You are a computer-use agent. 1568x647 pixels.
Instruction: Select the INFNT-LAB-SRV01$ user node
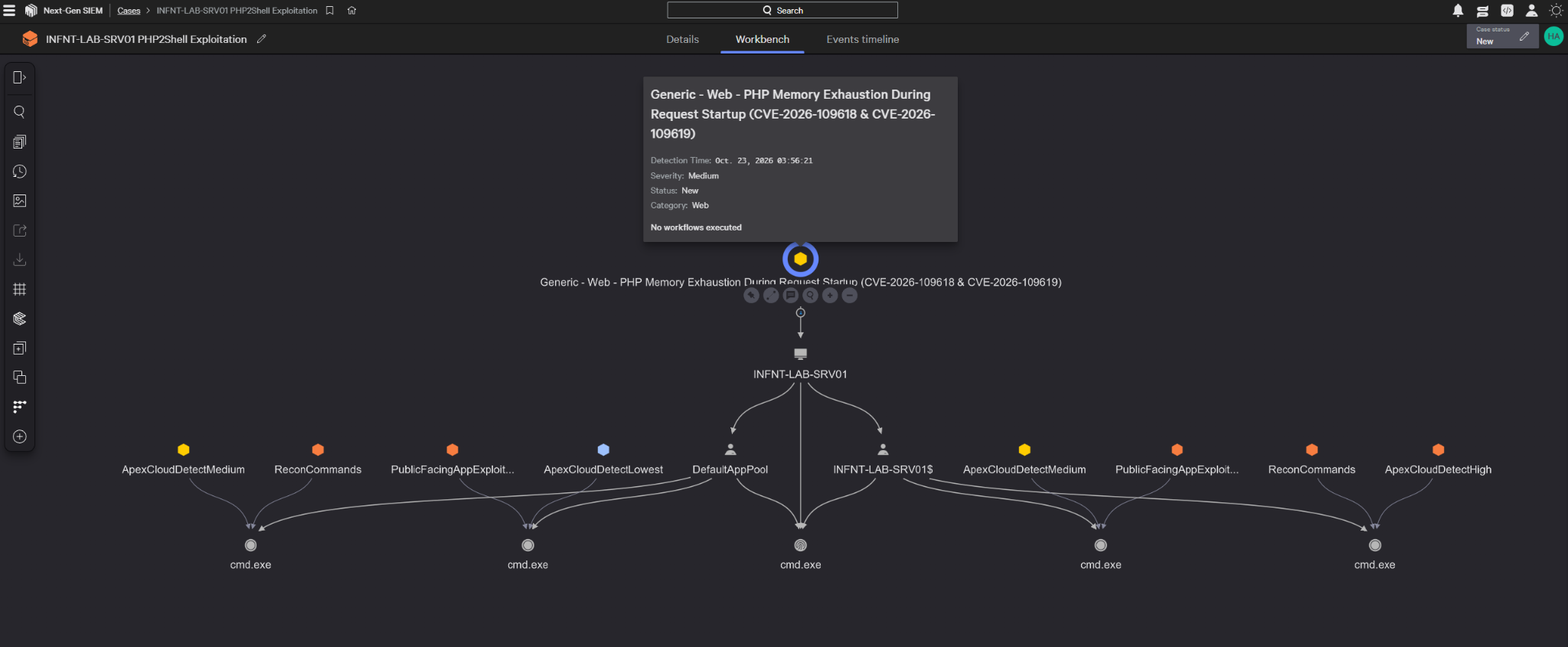pos(883,459)
